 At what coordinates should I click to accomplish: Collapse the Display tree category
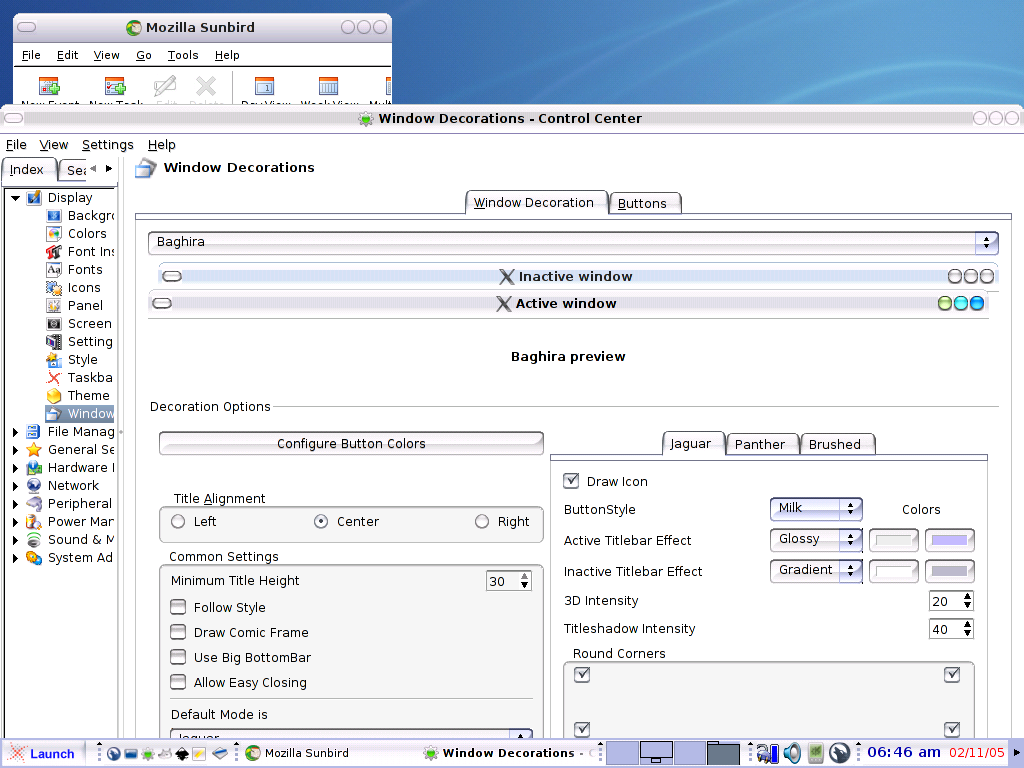[x=16, y=197]
